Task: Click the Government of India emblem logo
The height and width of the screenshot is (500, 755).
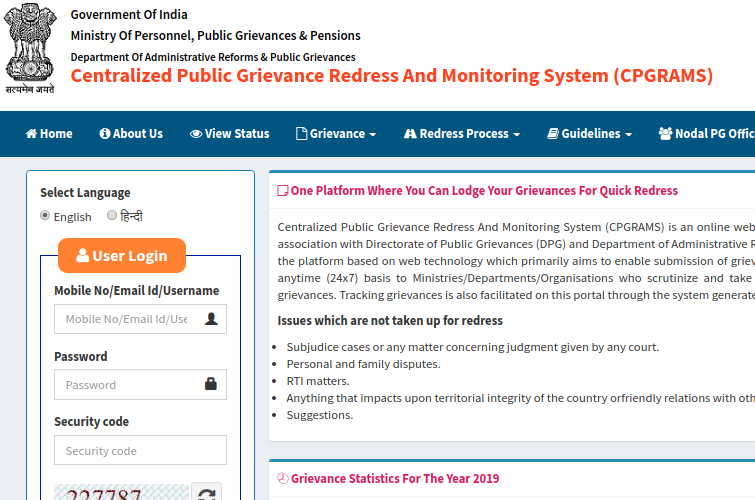Action: 28,48
